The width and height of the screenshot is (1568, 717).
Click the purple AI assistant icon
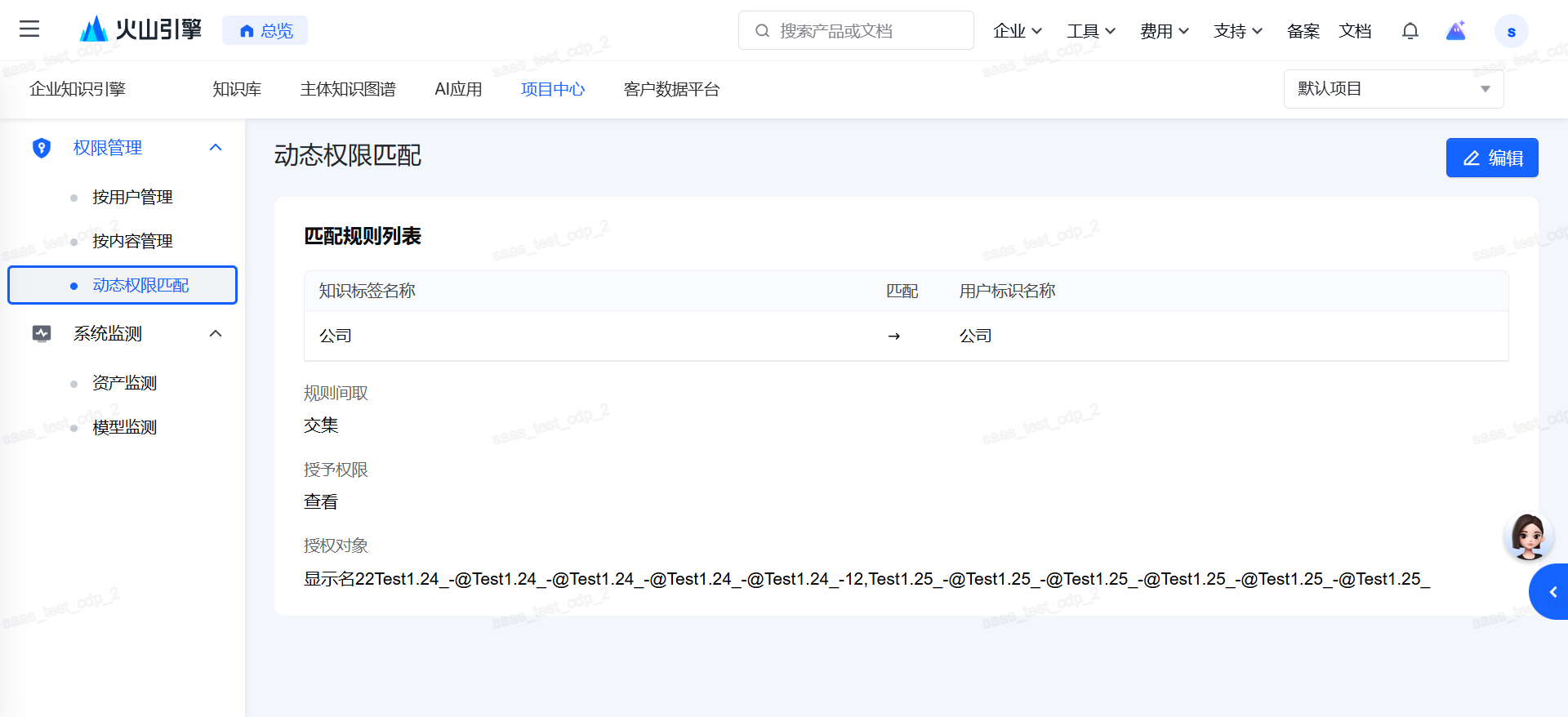pyautogui.click(x=1456, y=31)
